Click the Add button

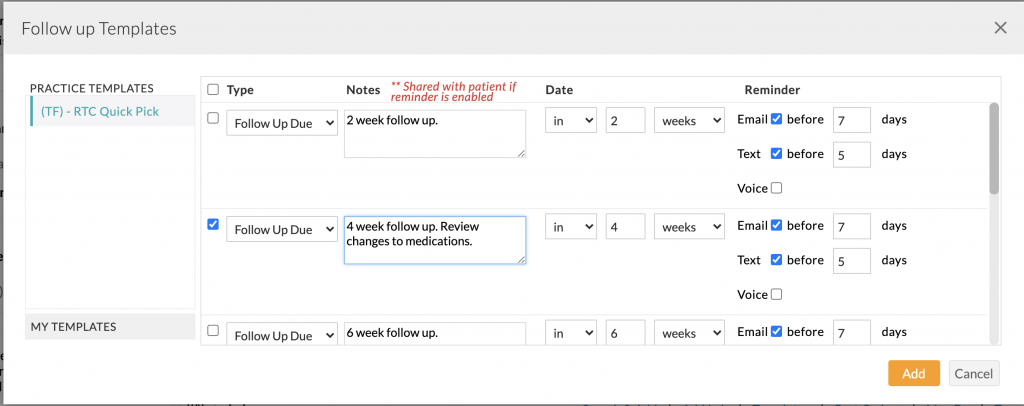(x=913, y=373)
